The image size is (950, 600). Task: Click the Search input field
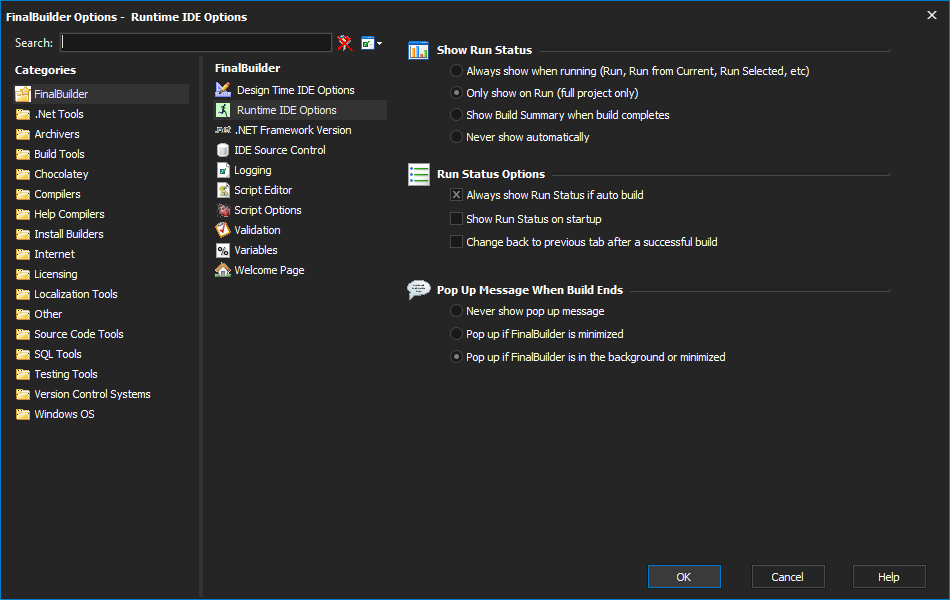[x=196, y=42]
